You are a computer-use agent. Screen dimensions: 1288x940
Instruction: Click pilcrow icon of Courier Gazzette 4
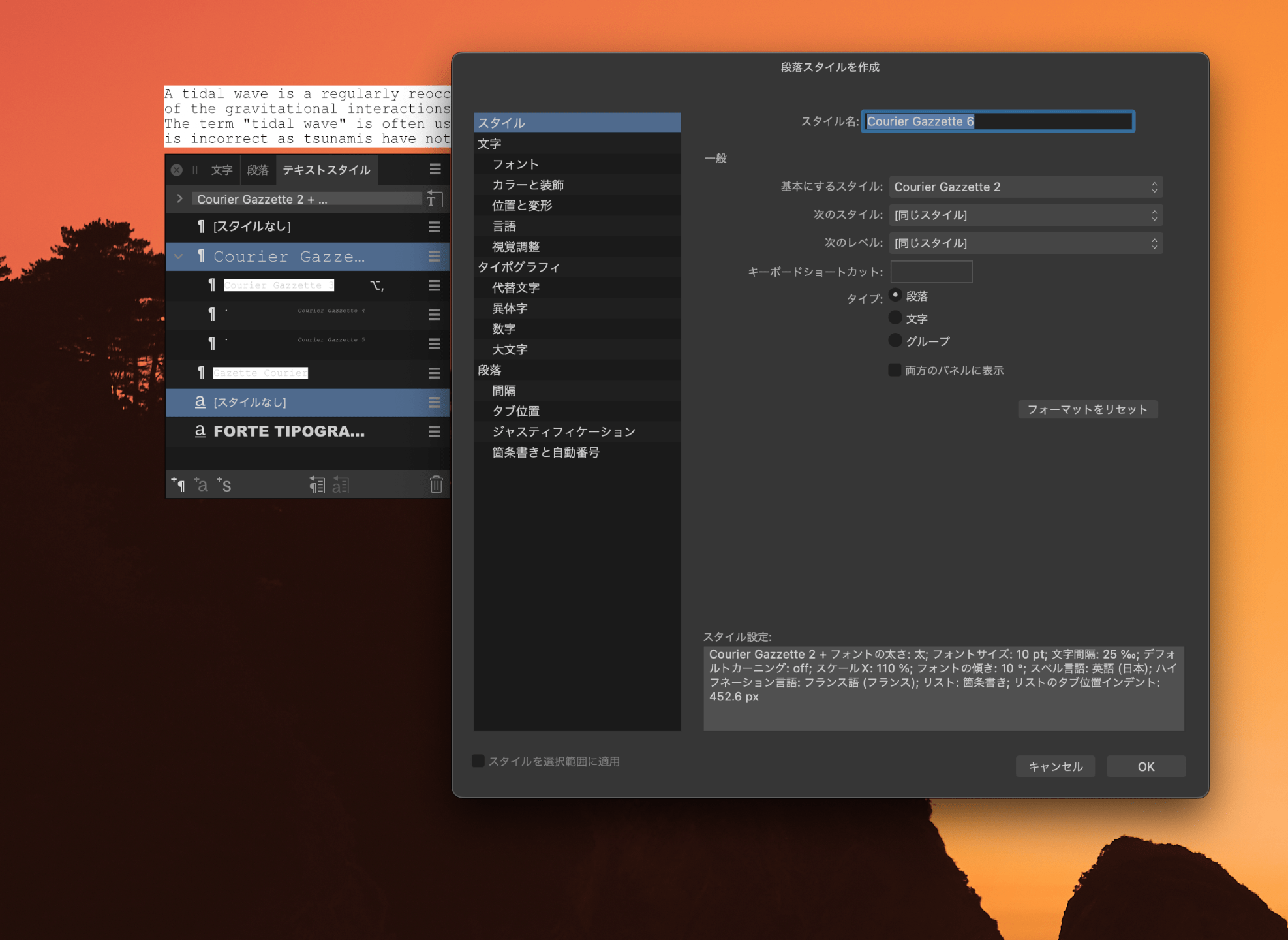click(211, 315)
